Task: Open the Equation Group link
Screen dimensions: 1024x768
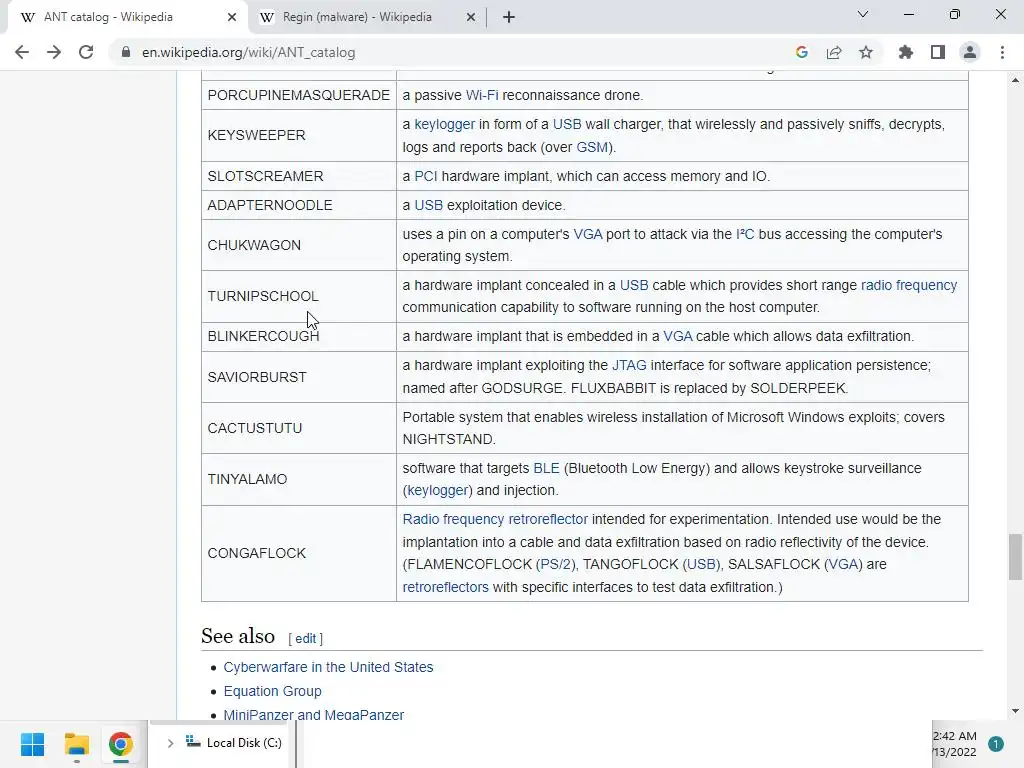Action: click(272, 691)
